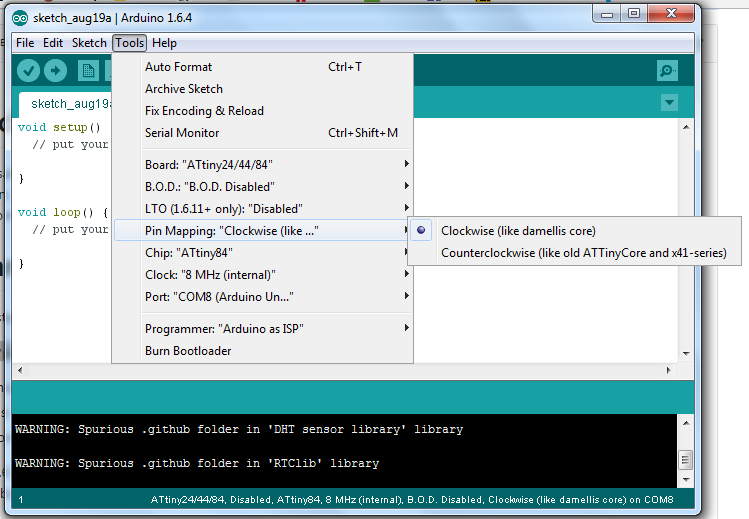This screenshot has height=519, width=749.
Task: Expand Board: "ATtiny24/44/84" submenu
Action: click(x=263, y=165)
